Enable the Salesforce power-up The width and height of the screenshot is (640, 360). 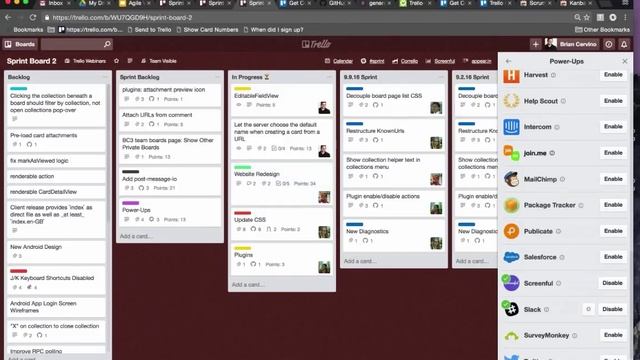coord(613,257)
